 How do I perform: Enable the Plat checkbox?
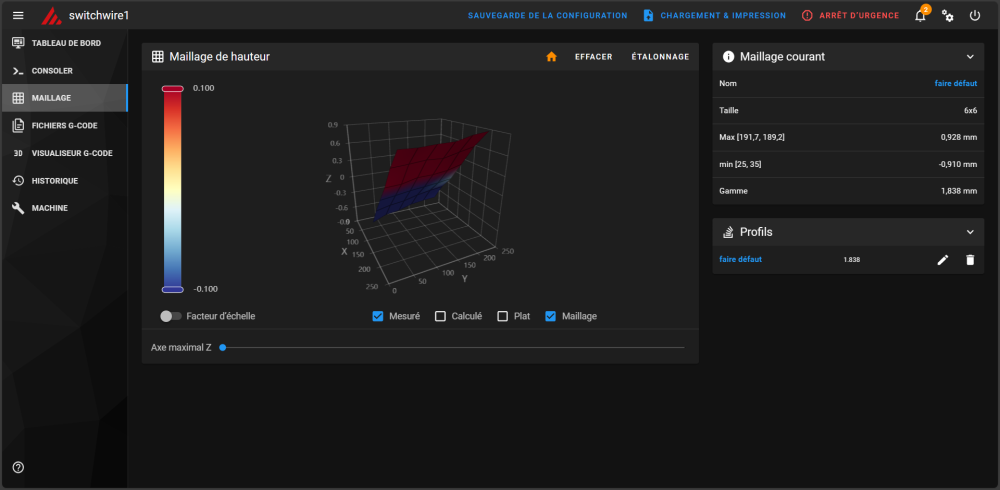coord(503,316)
